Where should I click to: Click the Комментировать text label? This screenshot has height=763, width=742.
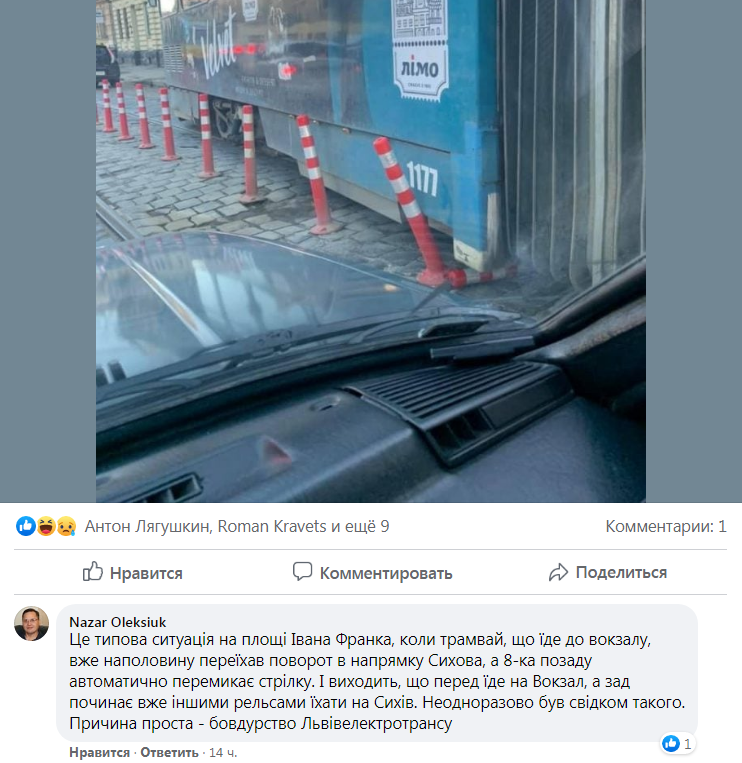386,573
